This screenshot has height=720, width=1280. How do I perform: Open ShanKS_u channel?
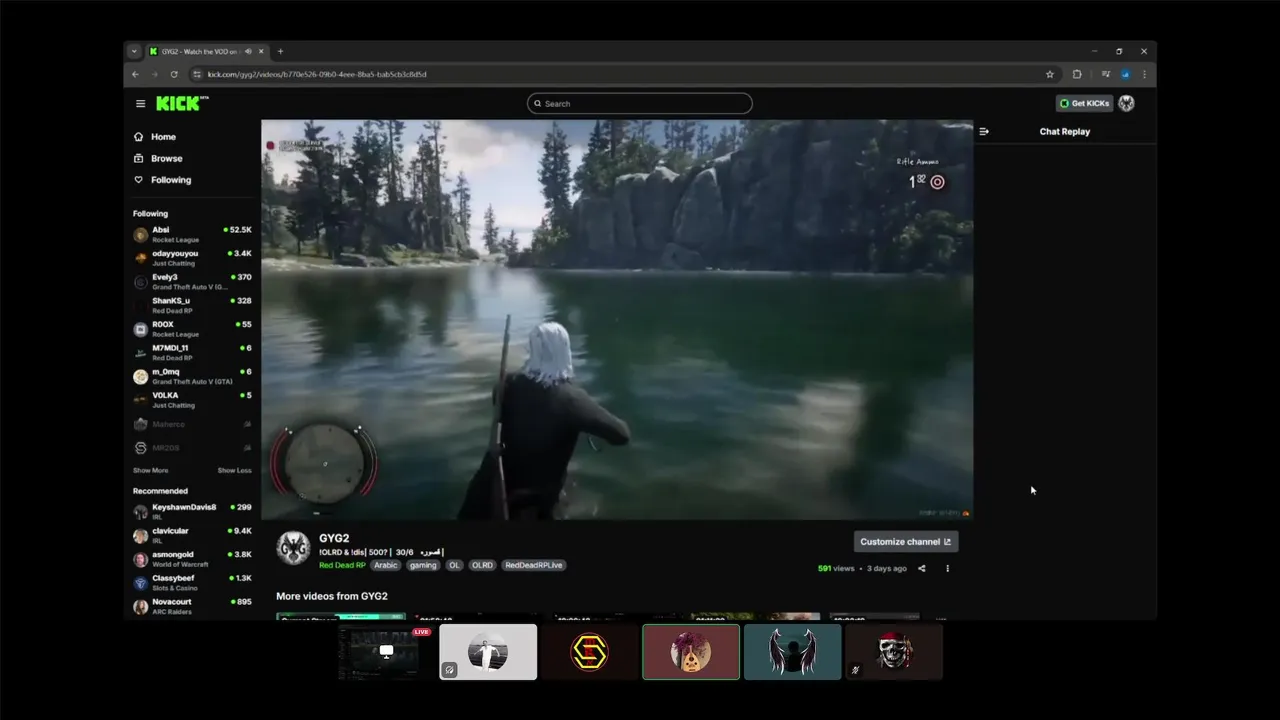coord(192,305)
